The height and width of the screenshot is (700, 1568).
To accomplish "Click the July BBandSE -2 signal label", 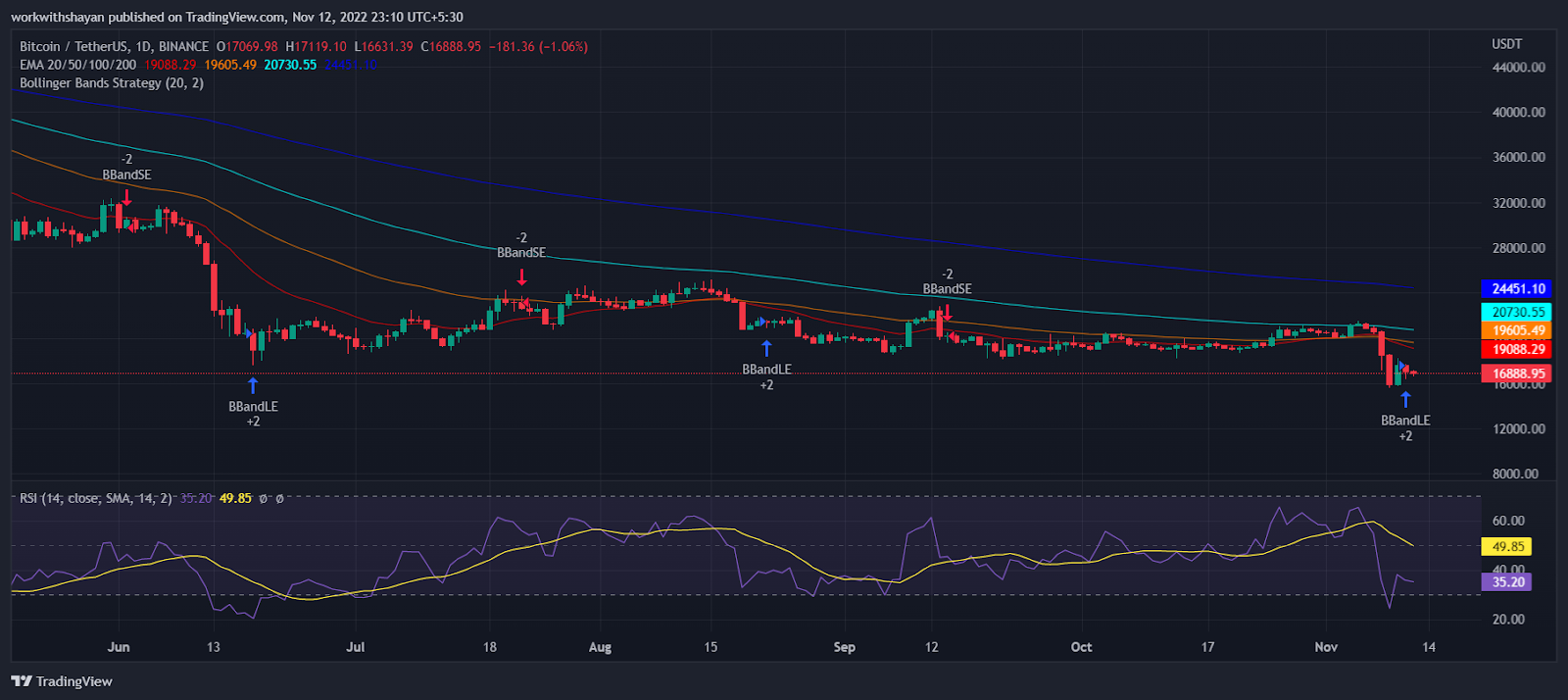I will [521, 245].
